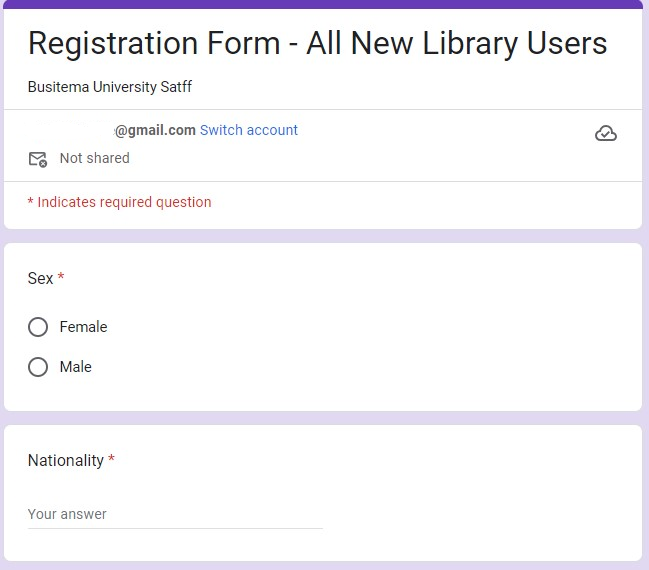This screenshot has width=649, height=570.
Task: Click the Registration Form title heading
Action: pyautogui.click(x=317, y=43)
